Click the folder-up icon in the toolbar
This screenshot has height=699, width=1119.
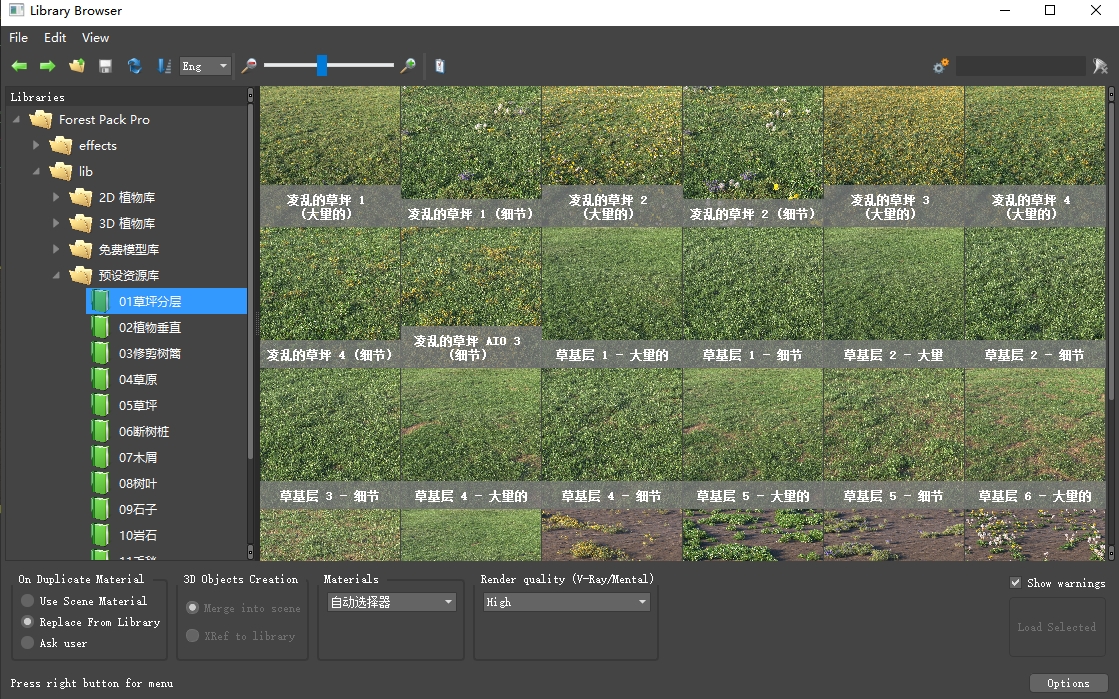tap(76, 66)
